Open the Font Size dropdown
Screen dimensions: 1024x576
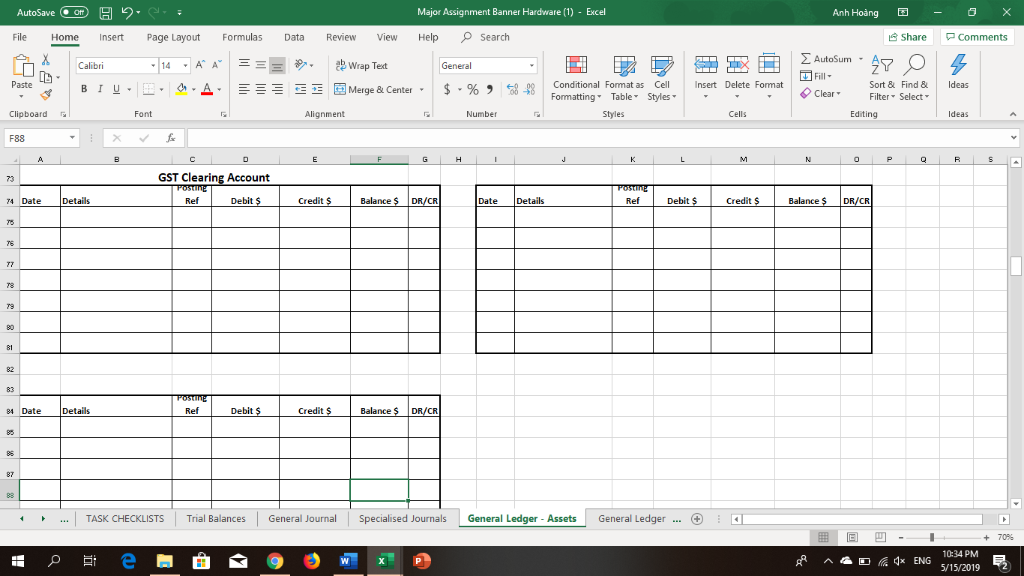(185, 66)
